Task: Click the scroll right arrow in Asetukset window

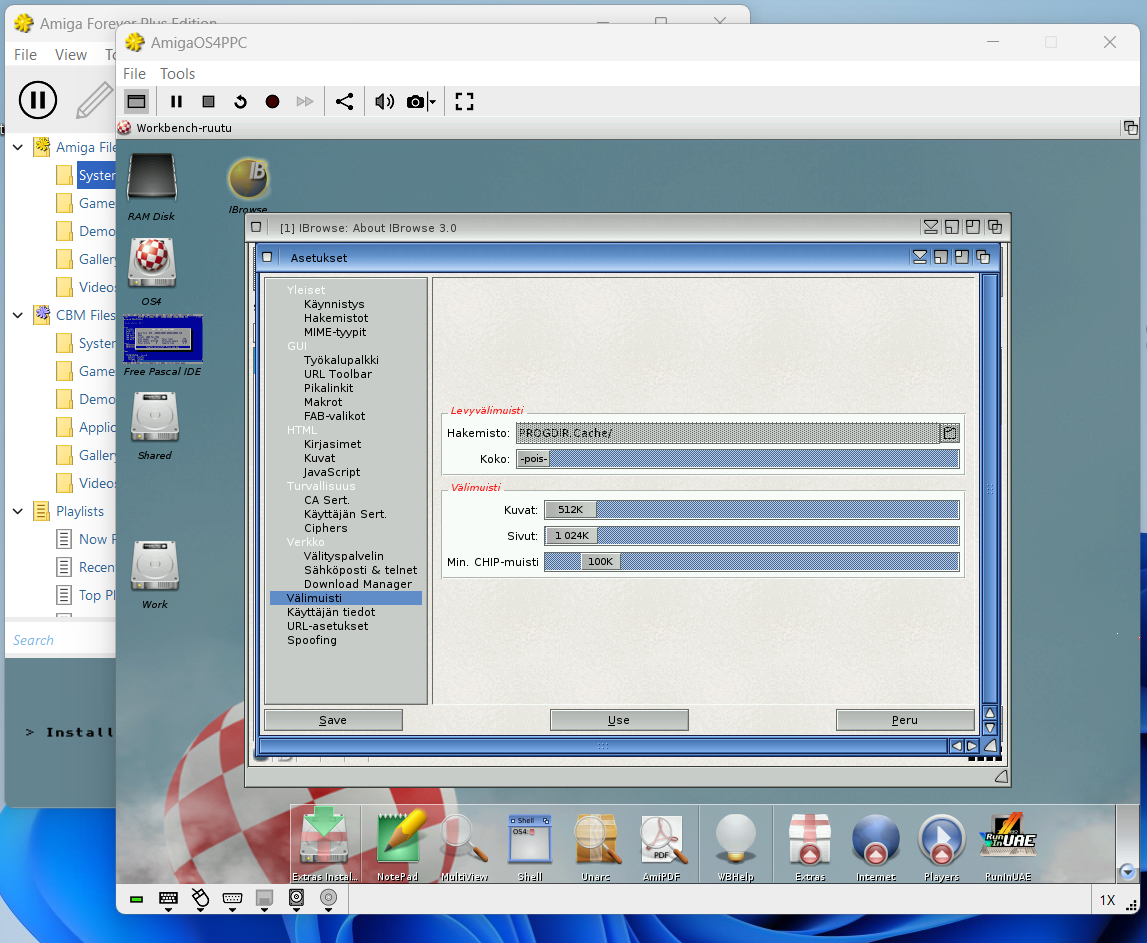Action: tap(971, 746)
